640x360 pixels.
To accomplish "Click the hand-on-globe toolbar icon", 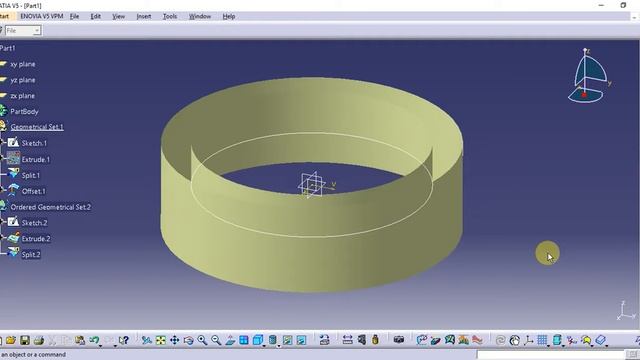I will pyautogui.click(x=515, y=340).
